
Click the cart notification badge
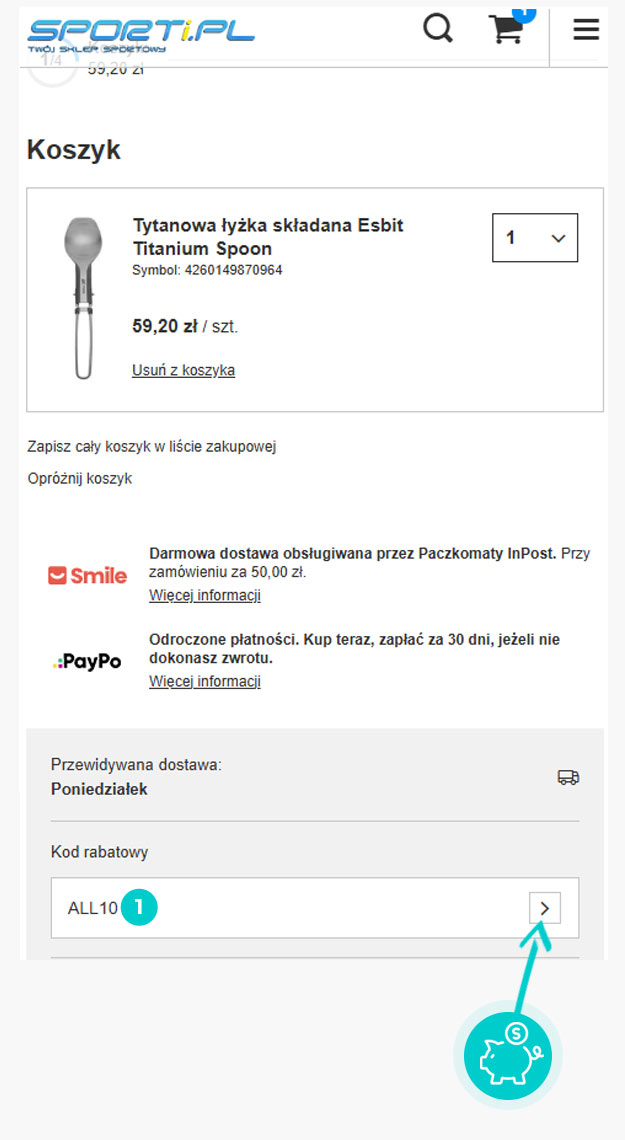click(x=522, y=12)
